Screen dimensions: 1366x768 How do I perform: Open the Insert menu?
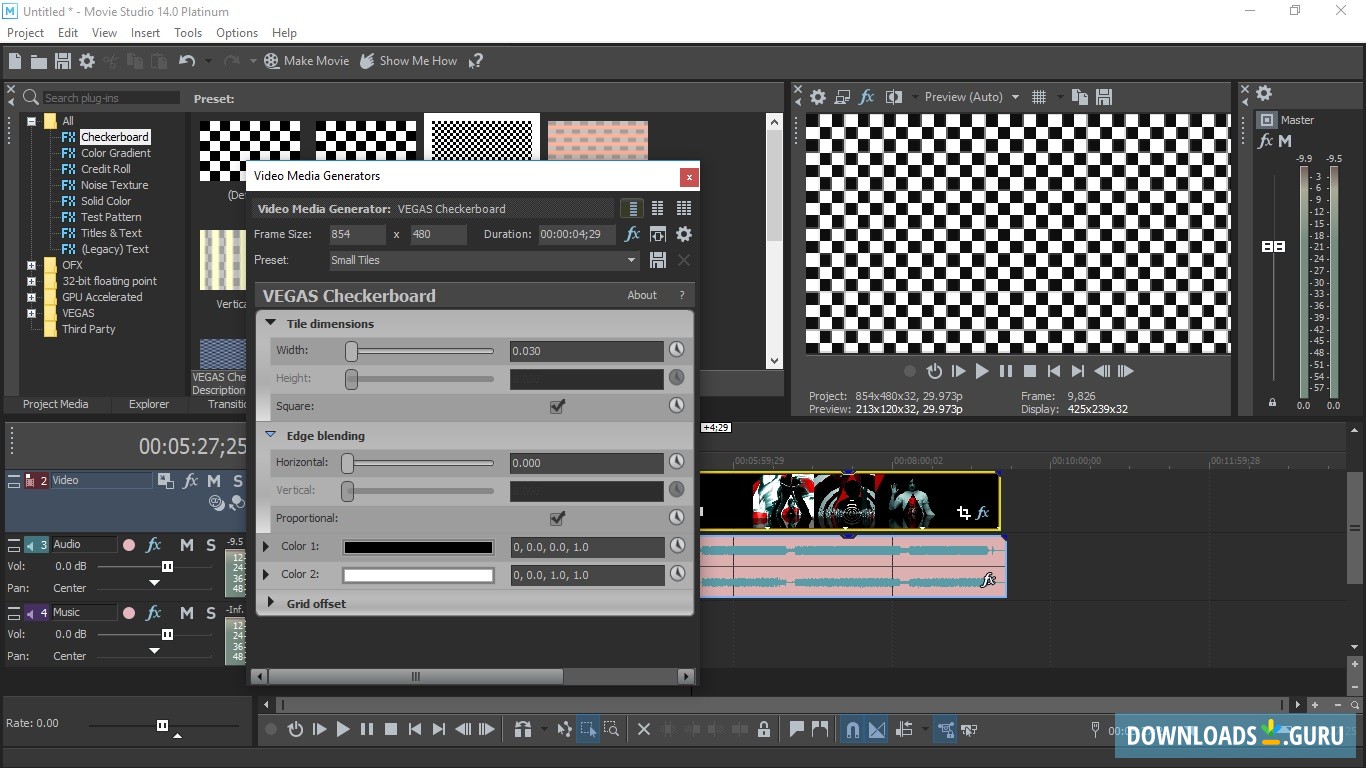tap(145, 33)
